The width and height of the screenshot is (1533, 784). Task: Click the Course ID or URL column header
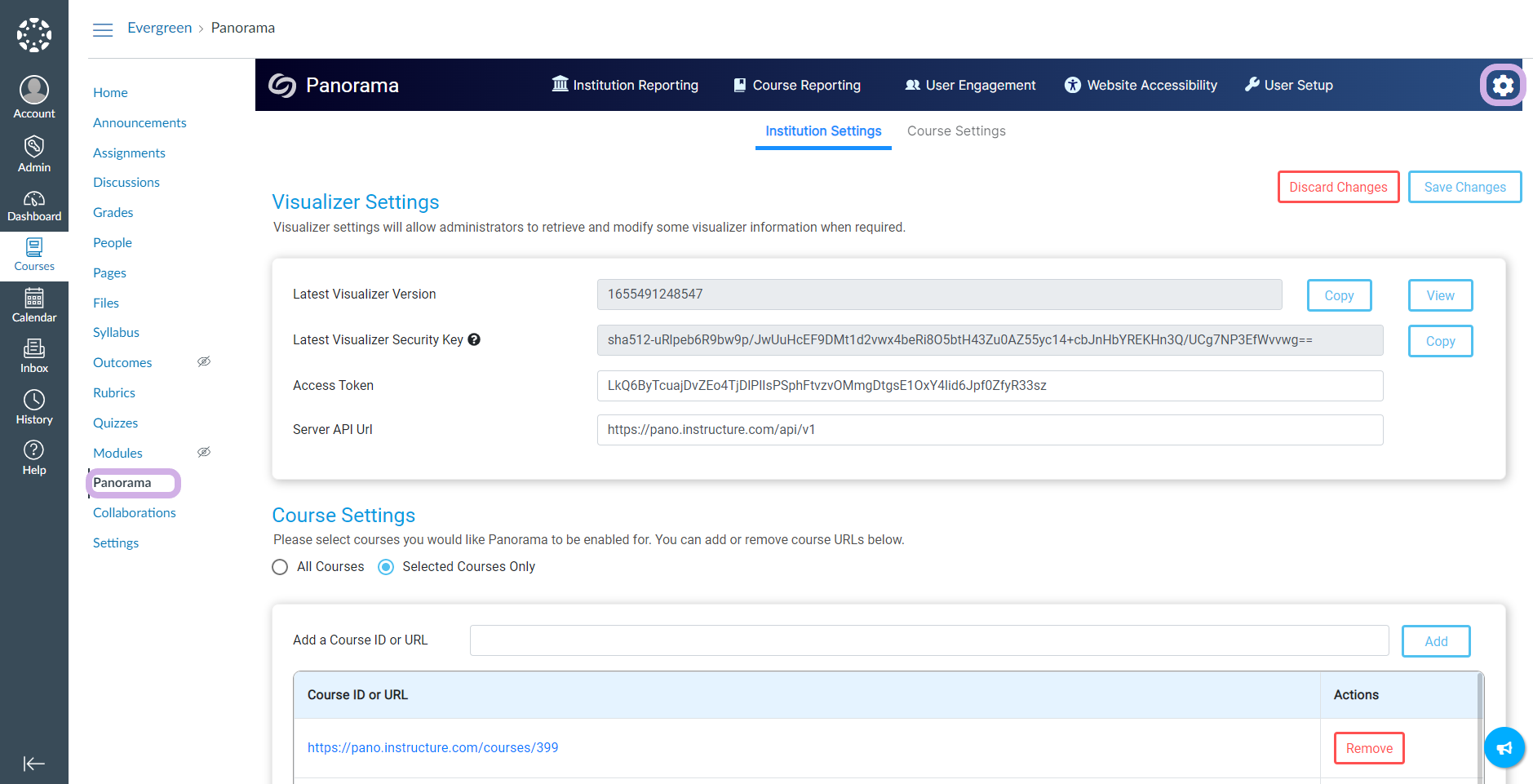(x=357, y=695)
